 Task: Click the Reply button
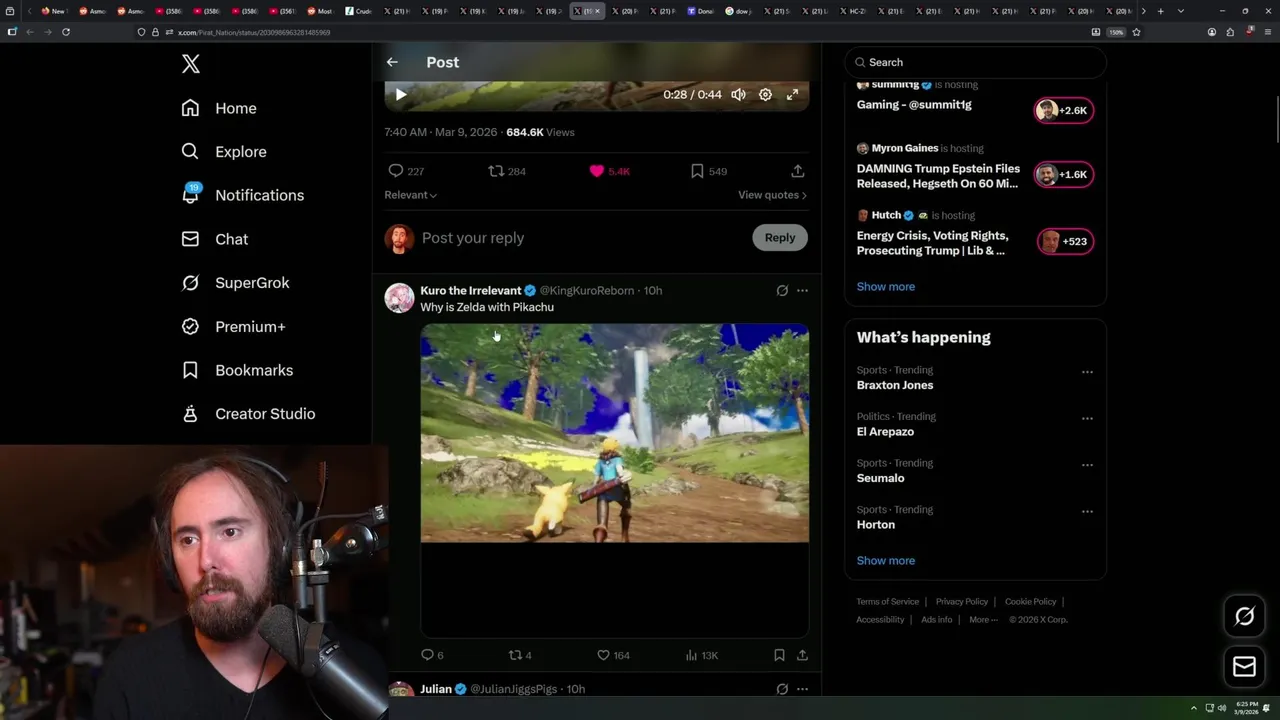click(780, 238)
